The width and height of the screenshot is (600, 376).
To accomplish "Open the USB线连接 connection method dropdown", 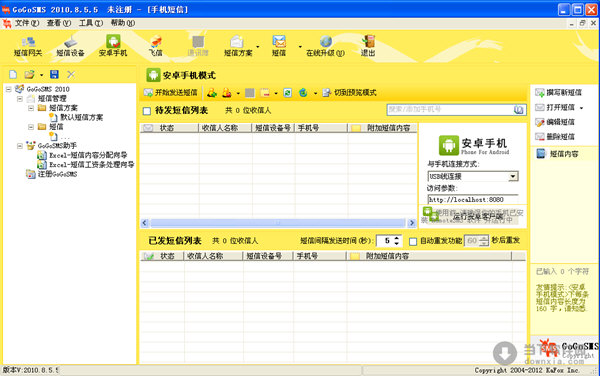I will pyautogui.click(x=513, y=176).
